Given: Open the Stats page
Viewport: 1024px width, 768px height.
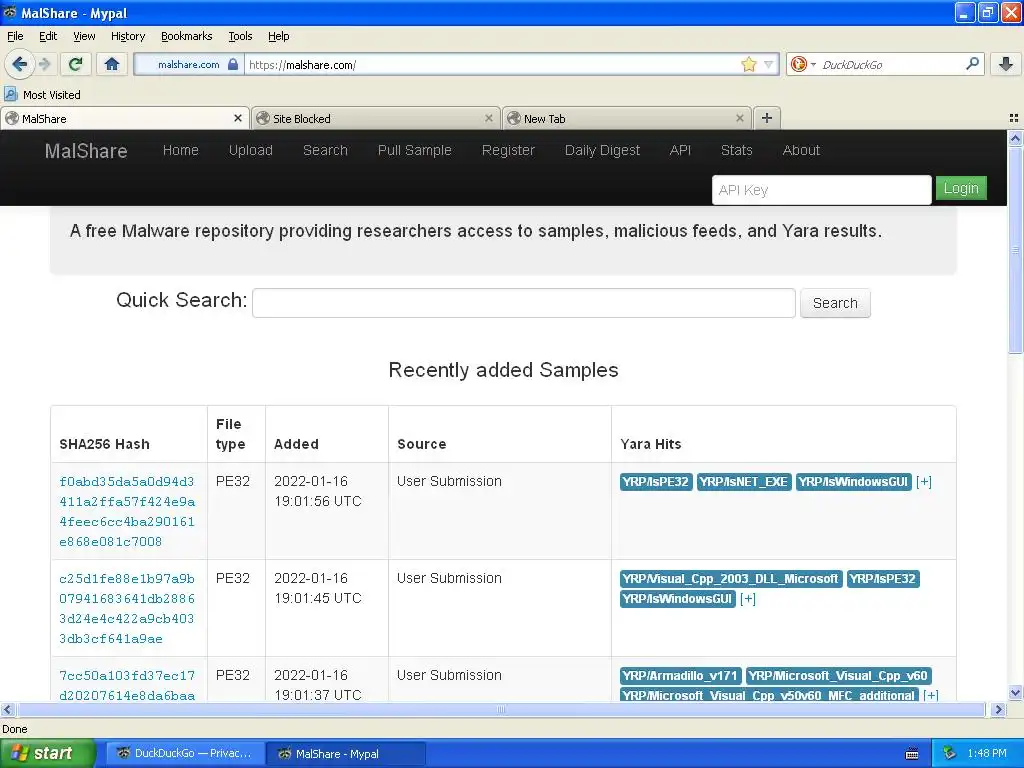Looking at the screenshot, I should click(x=737, y=150).
